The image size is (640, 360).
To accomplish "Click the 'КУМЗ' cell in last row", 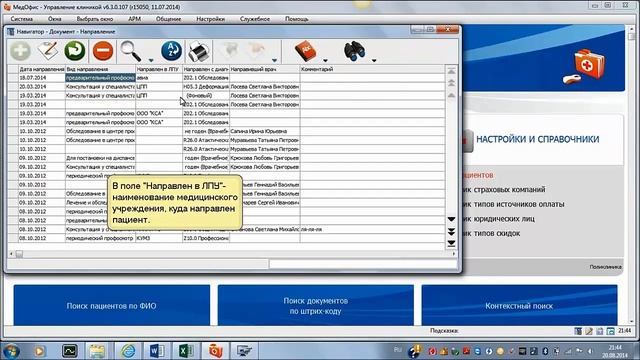I will (159, 238).
